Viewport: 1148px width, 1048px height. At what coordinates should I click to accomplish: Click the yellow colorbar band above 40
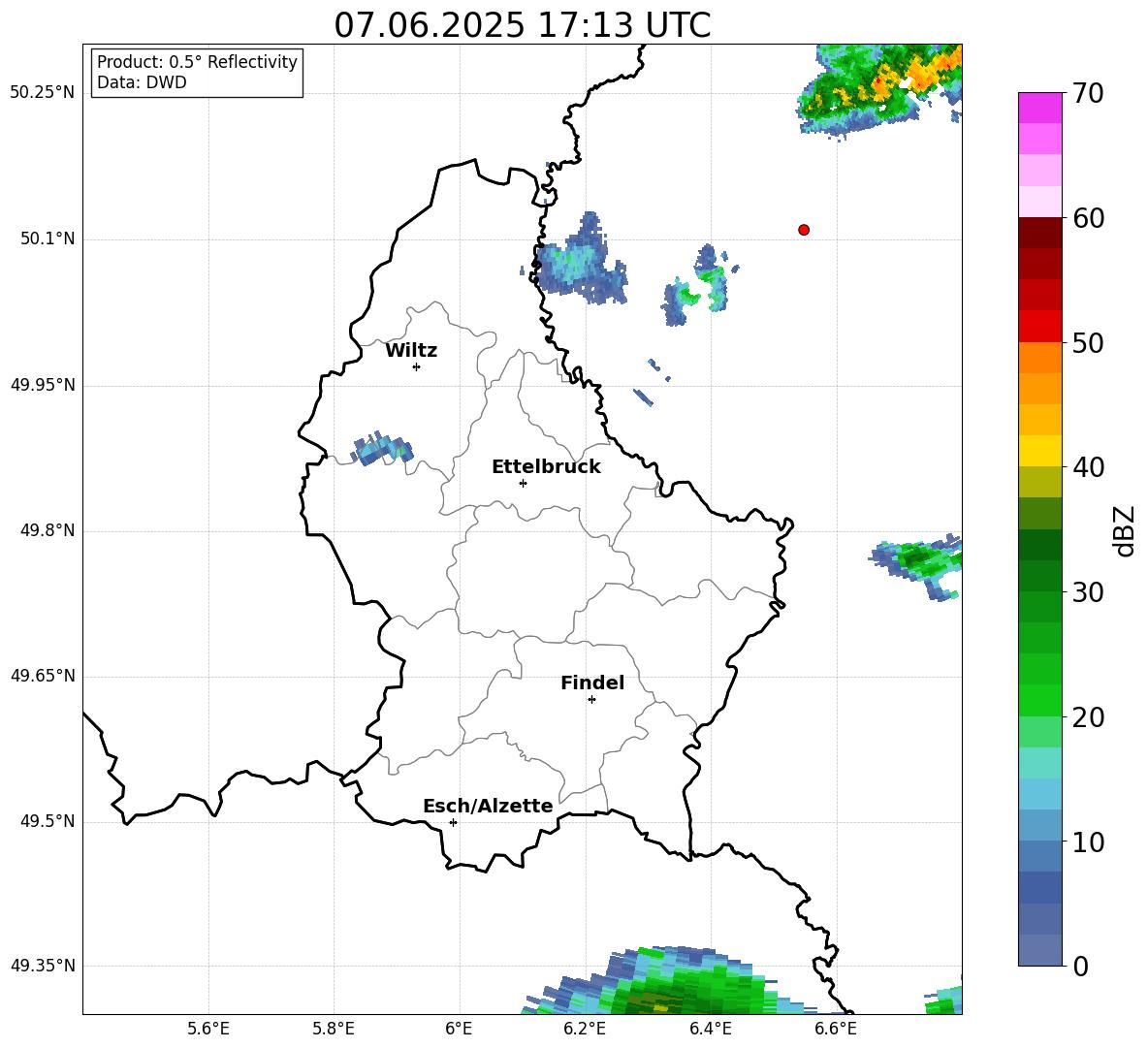(1040, 451)
